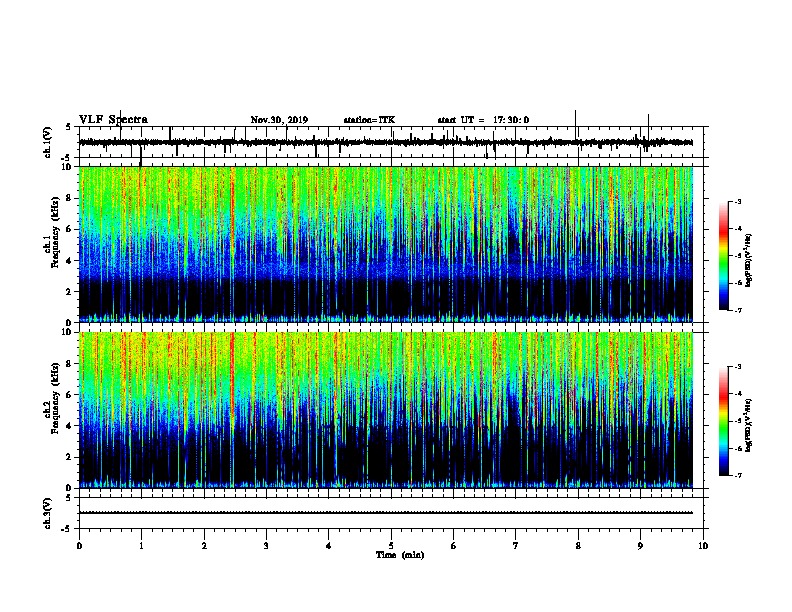Click the "start UT = 17:30:0" text
This screenshot has width=792, height=612.
click(x=483, y=120)
